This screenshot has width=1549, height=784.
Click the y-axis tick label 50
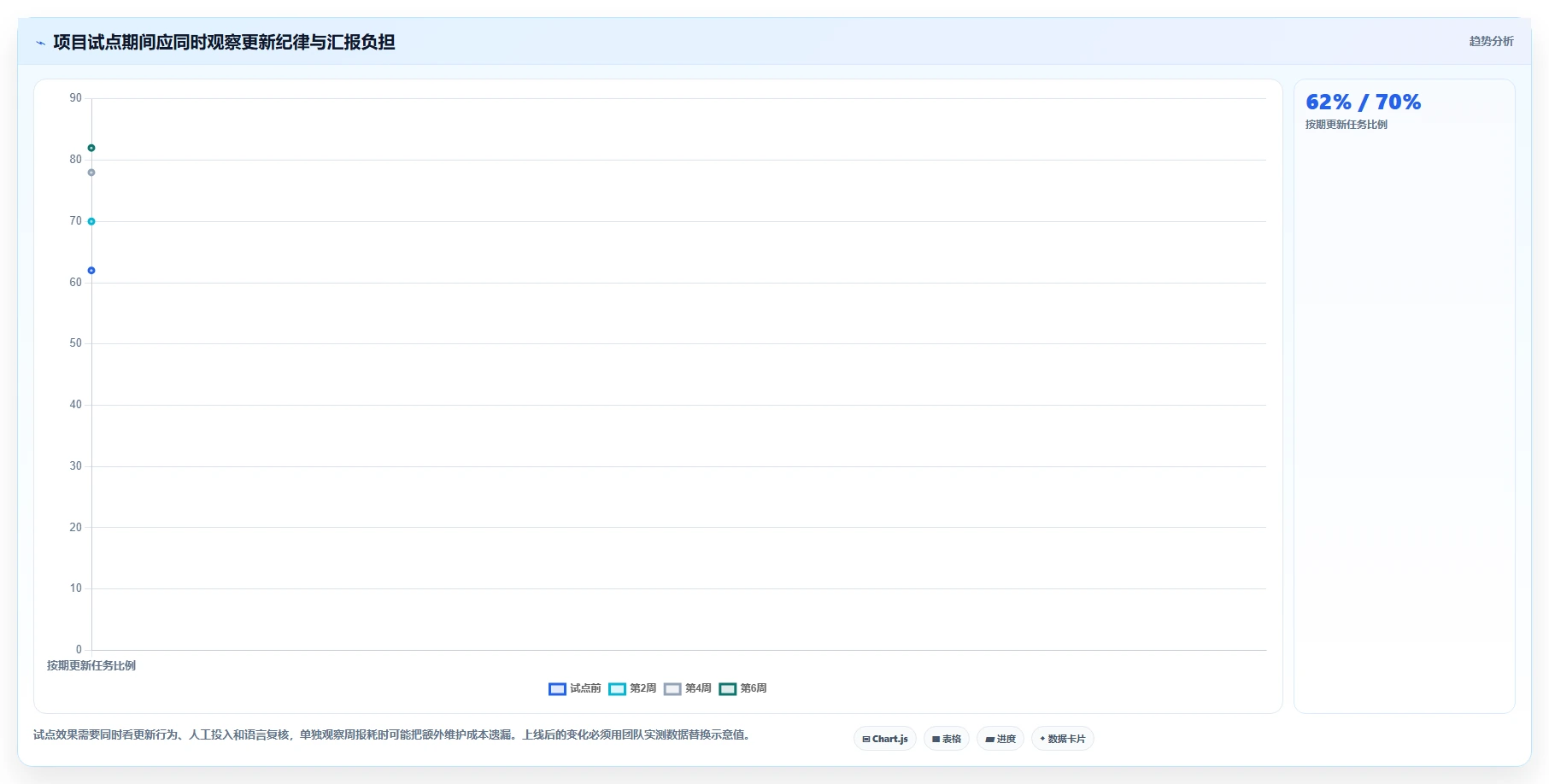76,343
